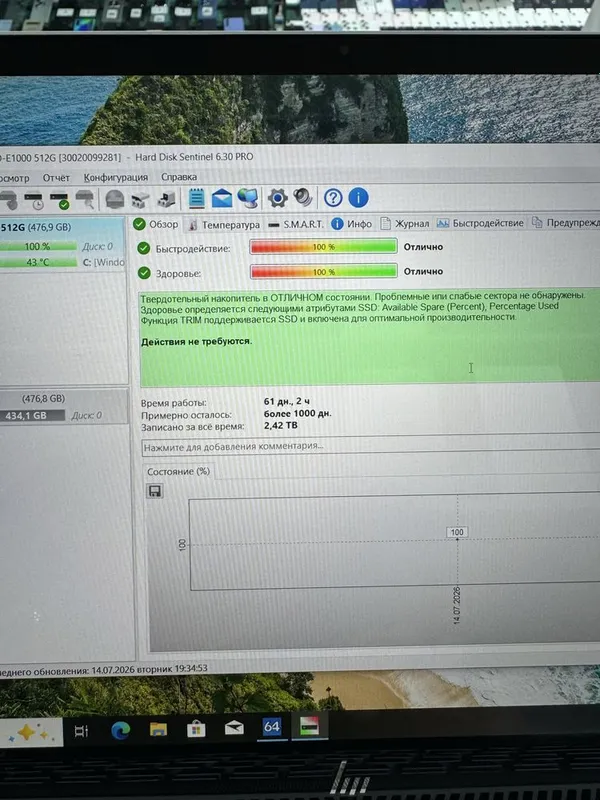600x800 pixels.
Task: Click the speaker sound toolbar icon
Action: pos(303,197)
